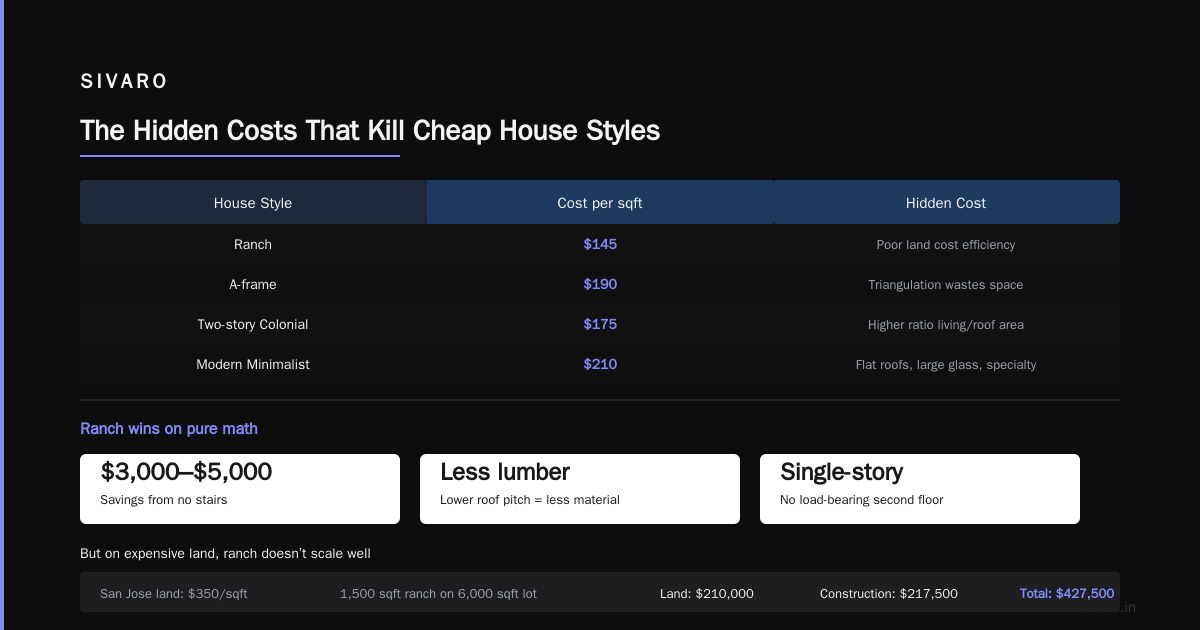Click 'Savings from no stairs' caption

pos(164,499)
